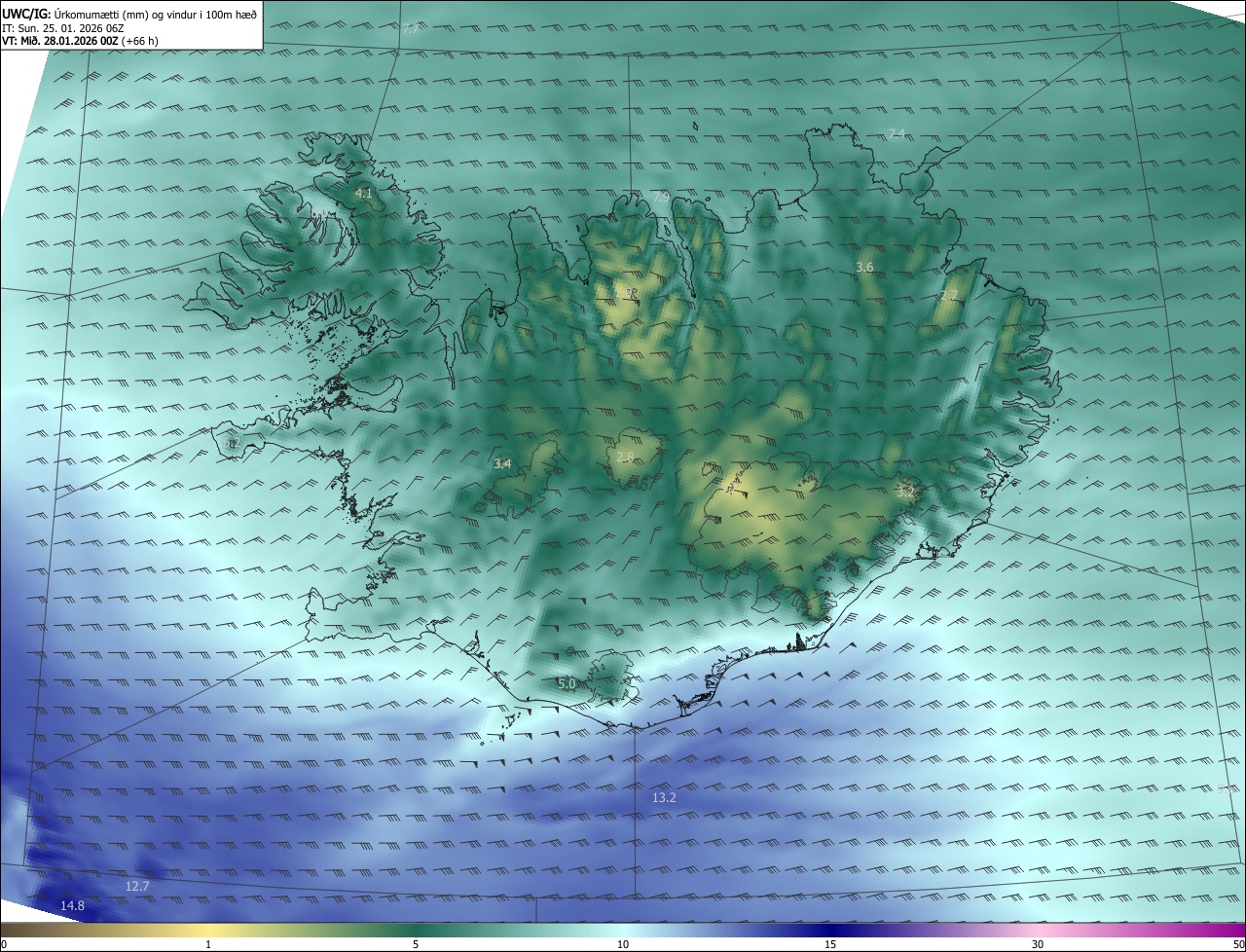The height and width of the screenshot is (952, 1246).
Task: Click the 13.2 value south of Iceland
Action: (x=664, y=798)
